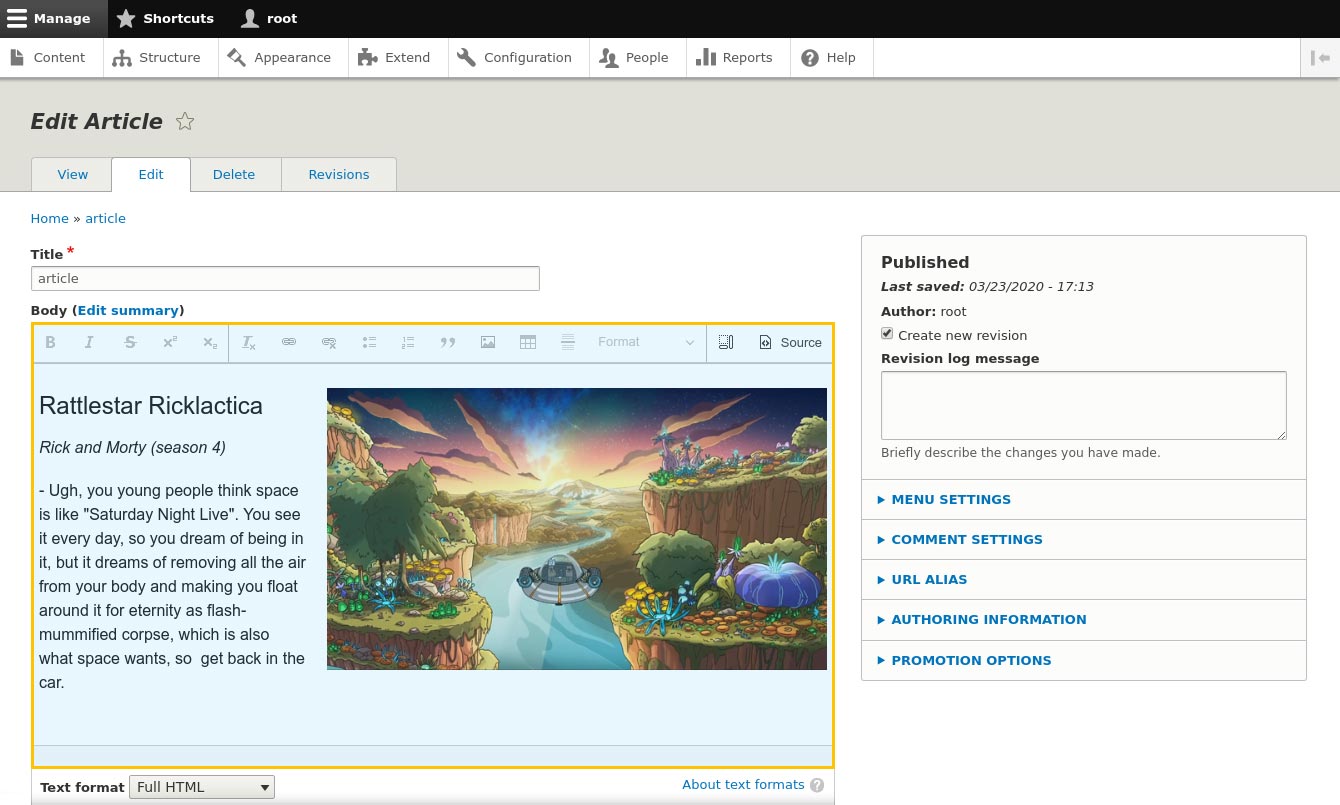Image resolution: width=1340 pixels, height=805 pixels.
Task: Expand the Promotion Options section
Action: [1084, 660]
